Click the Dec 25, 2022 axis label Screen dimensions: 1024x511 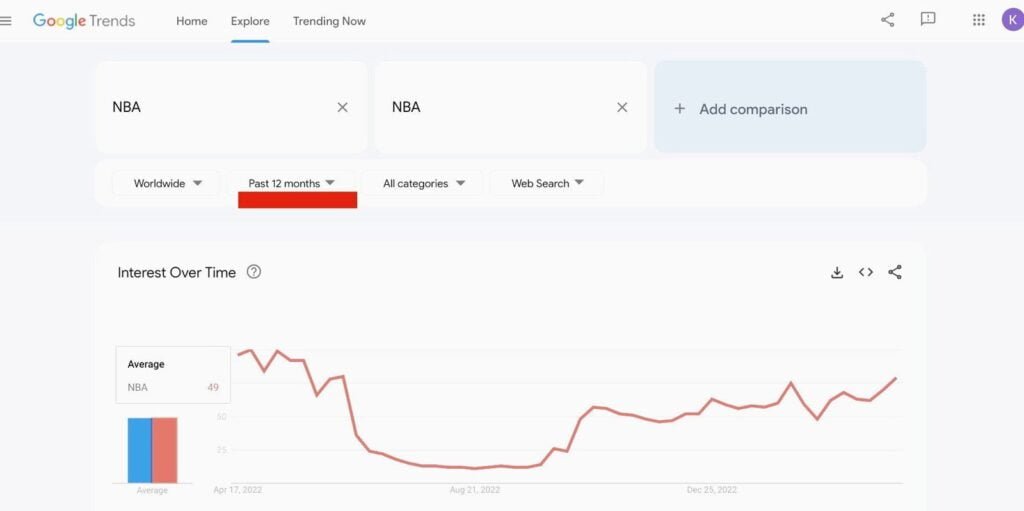pyautogui.click(x=712, y=489)
